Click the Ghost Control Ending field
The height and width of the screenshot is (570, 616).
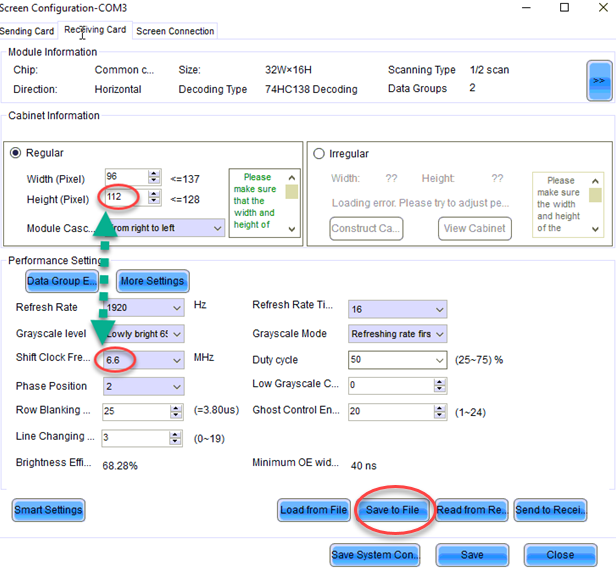[391, 412]
